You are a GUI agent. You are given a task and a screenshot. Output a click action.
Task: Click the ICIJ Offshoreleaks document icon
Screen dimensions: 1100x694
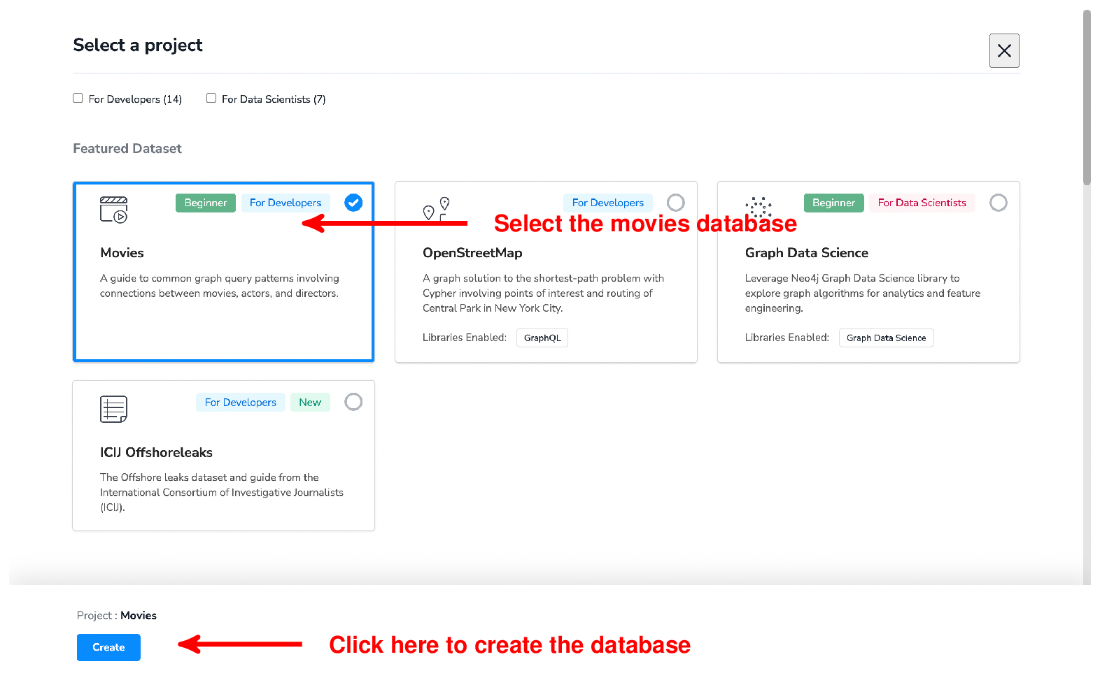(114, 409)
